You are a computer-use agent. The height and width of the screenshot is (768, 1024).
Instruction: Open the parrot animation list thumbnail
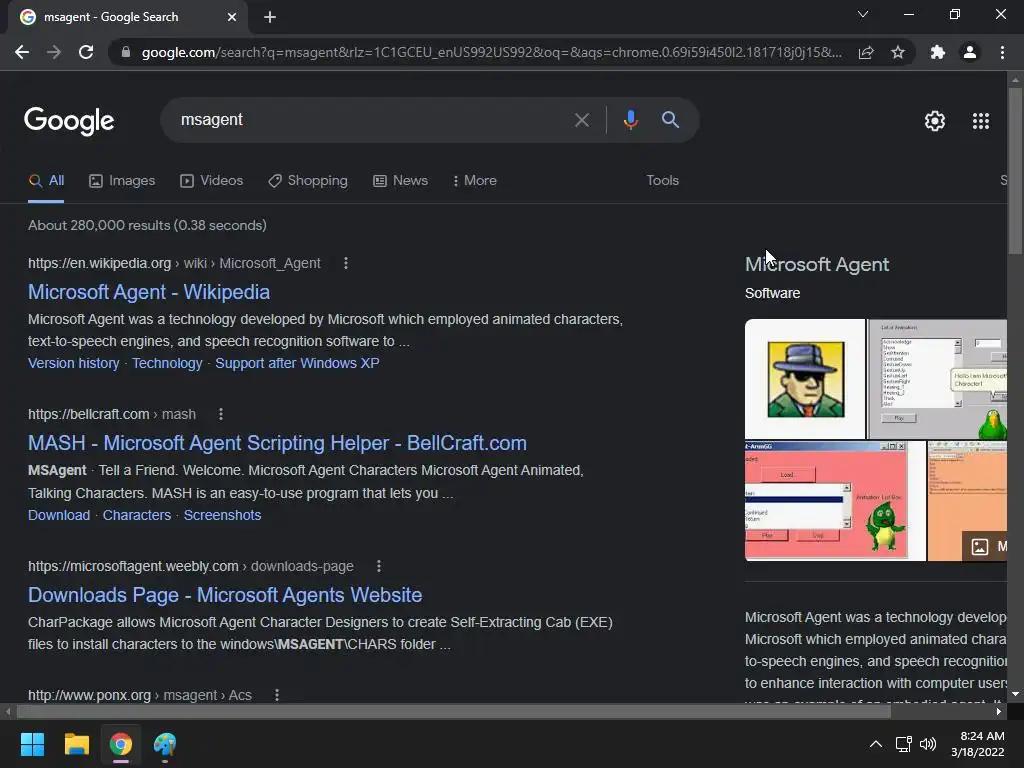coord(937,379)
